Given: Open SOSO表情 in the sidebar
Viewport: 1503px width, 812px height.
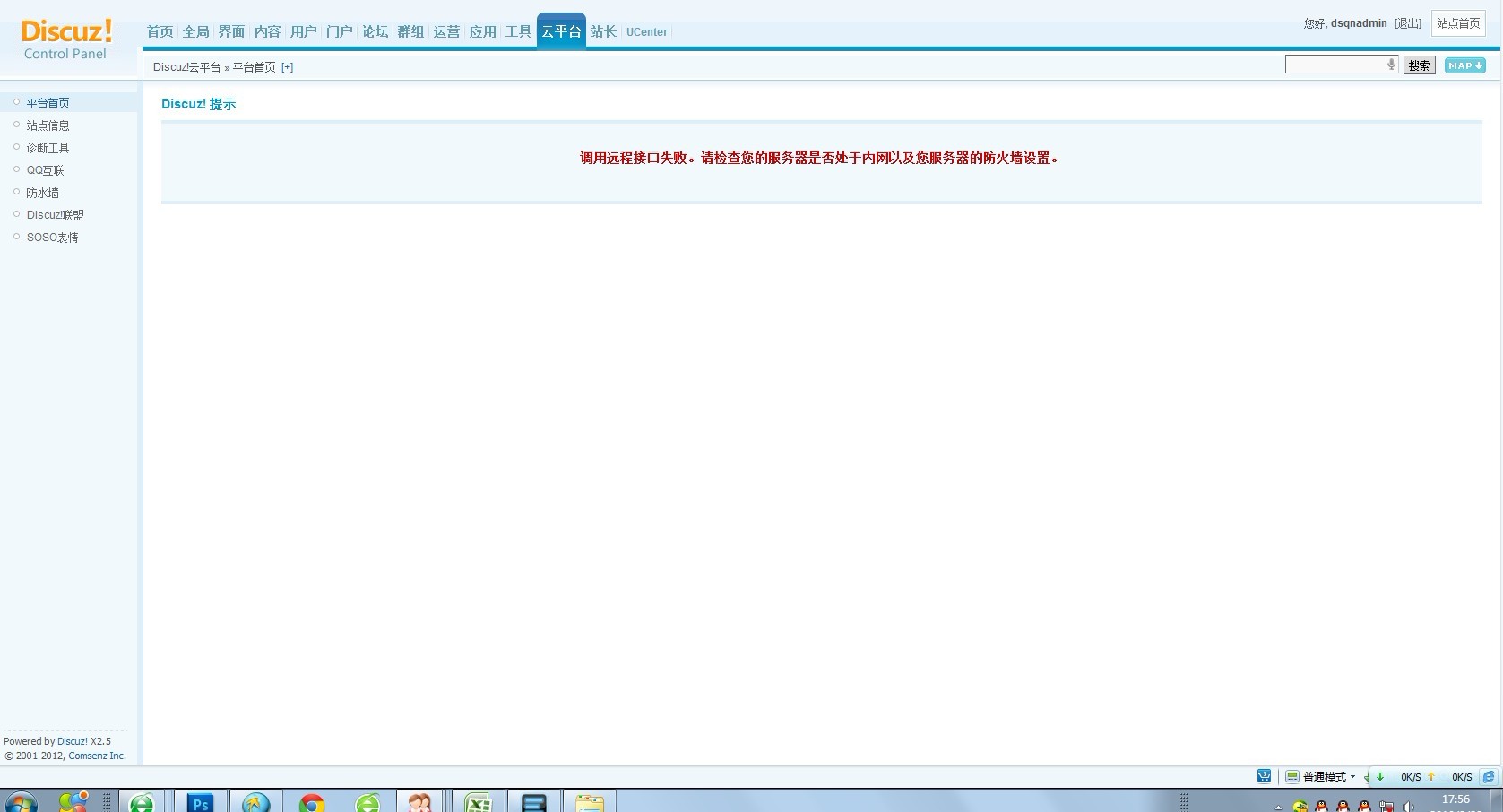Looking at the screenshot, I should point(52,238).
